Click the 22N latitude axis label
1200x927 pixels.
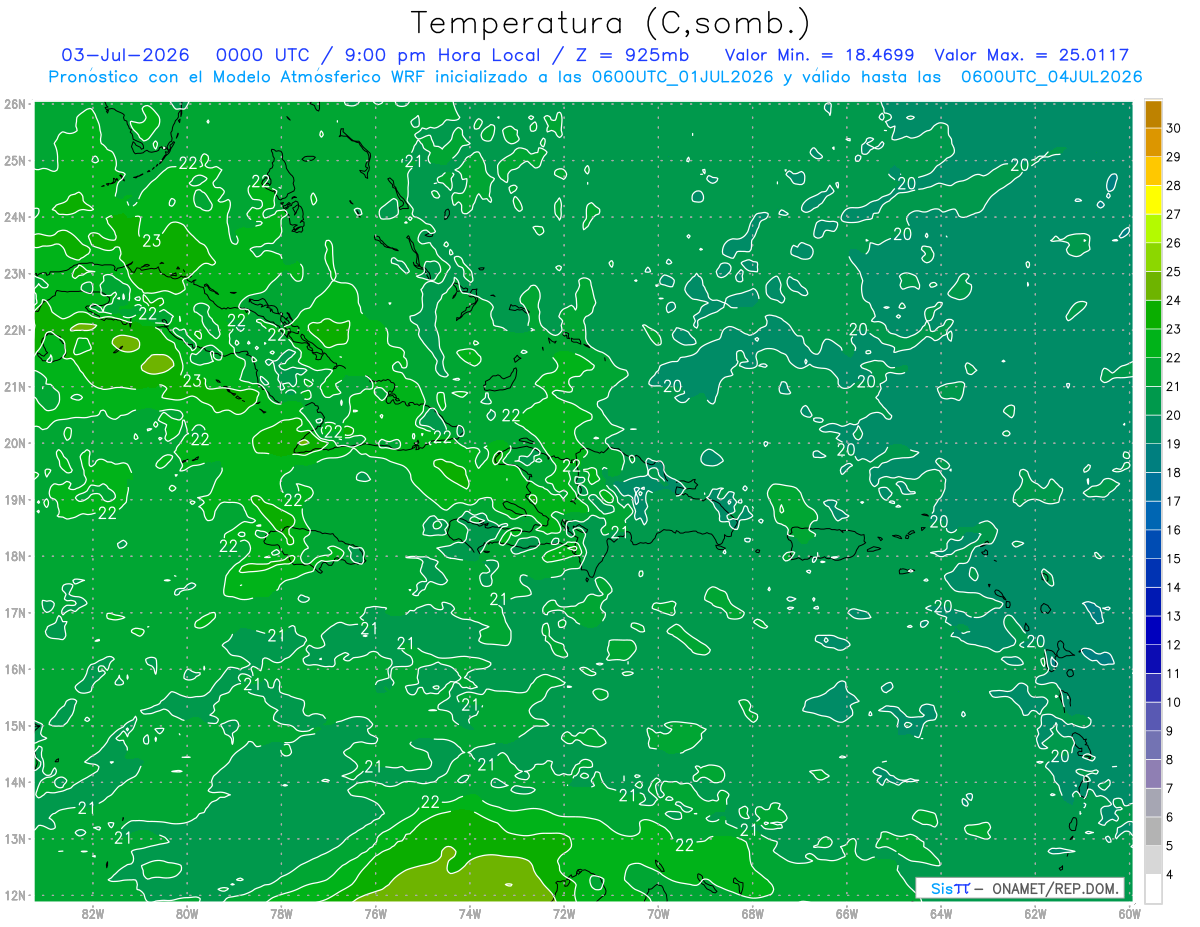[14, 330]
